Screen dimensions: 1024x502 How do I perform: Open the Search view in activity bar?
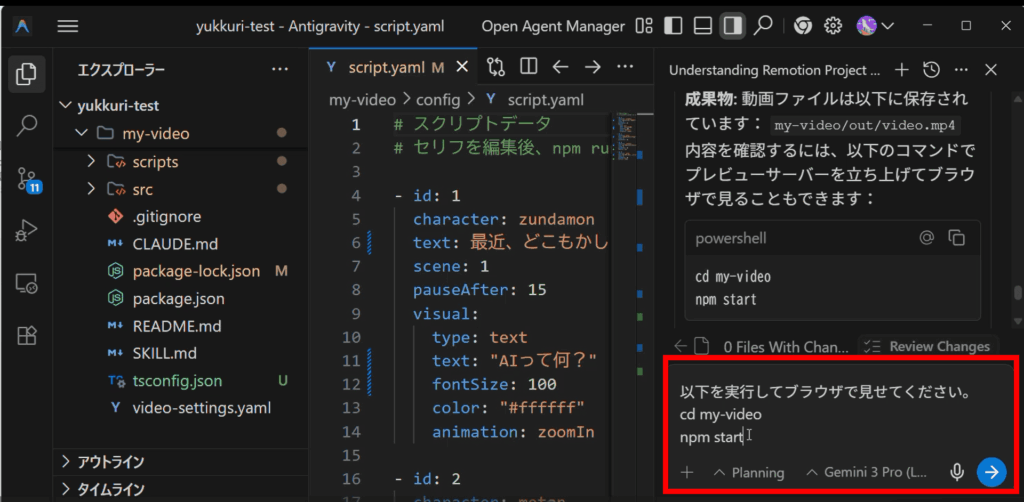point(27,125)
